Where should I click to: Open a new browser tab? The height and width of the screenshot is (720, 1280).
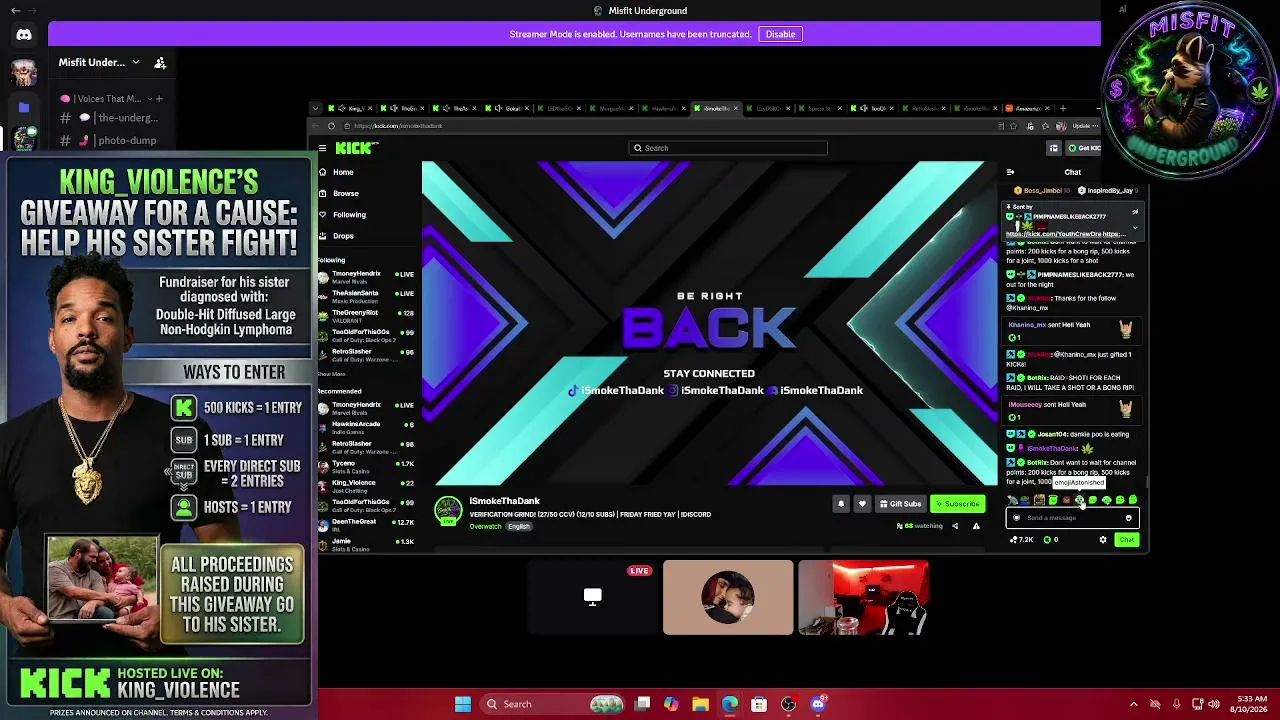(x=1063, y=108)
